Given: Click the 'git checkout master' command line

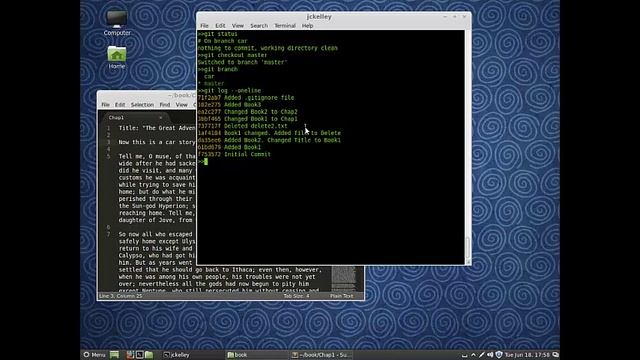Looking at the screenshot, I should (232, 55).
